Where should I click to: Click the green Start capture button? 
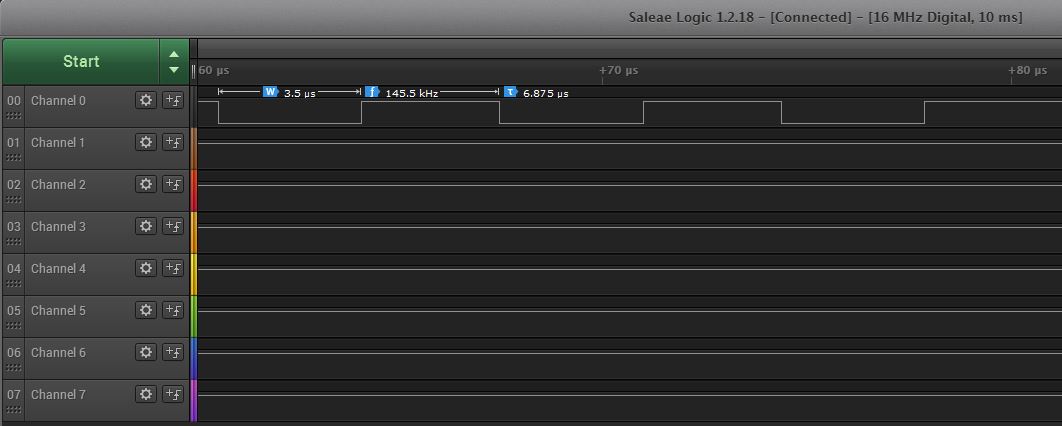pyautogui.click(x=81, y=62)
